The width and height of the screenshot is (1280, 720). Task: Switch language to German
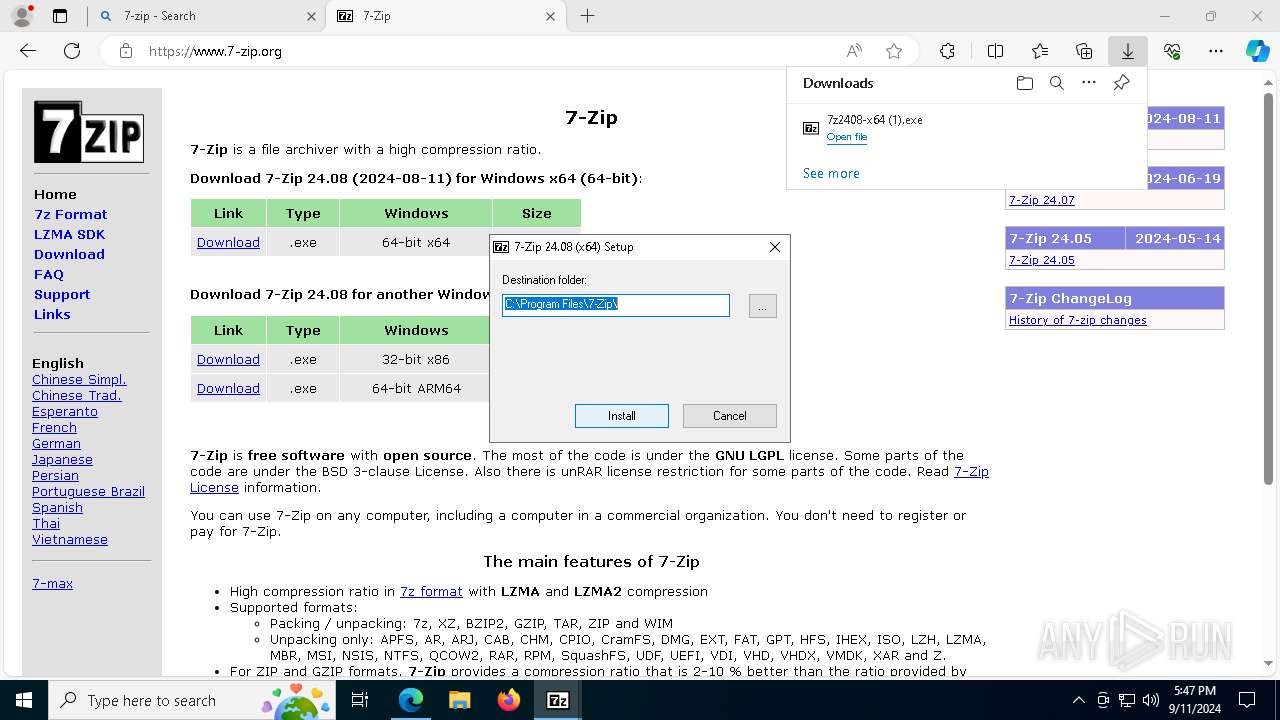click(x=56, y=443)
